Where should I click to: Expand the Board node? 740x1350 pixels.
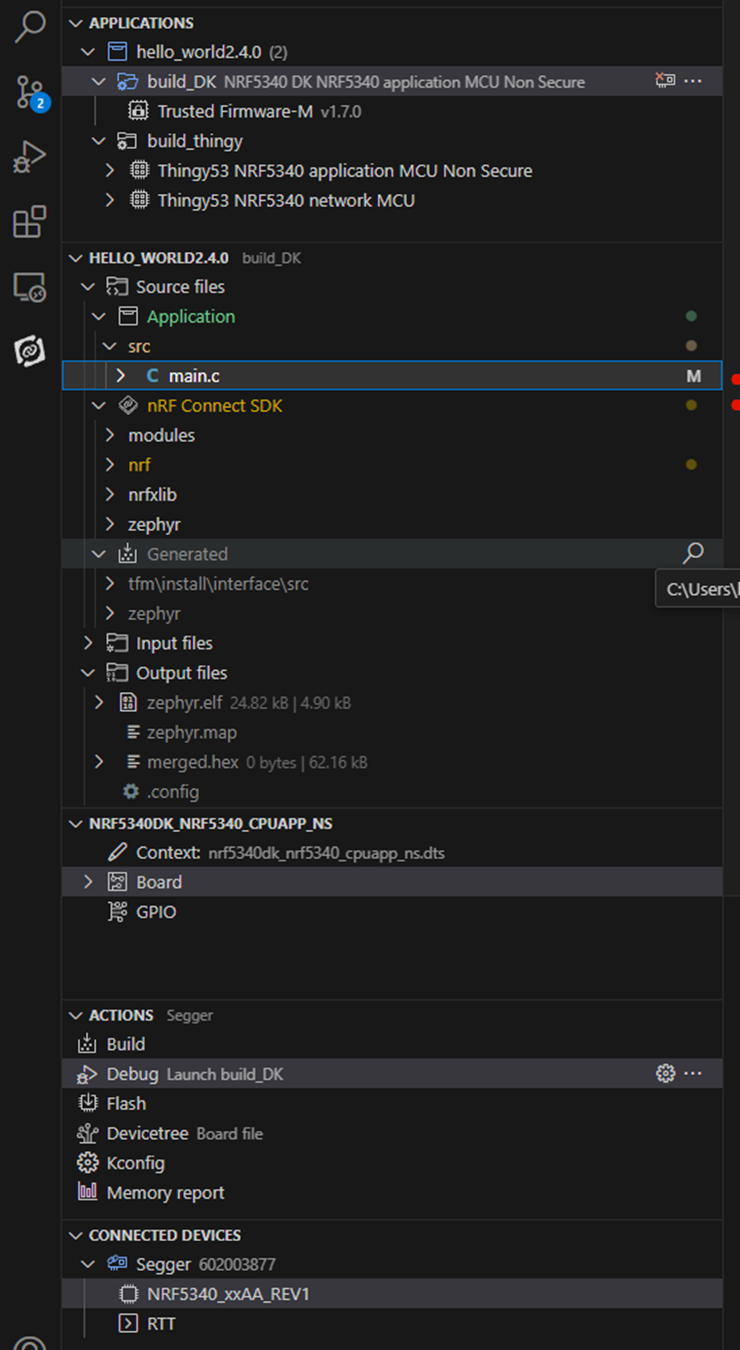click(x=88, y=882)
